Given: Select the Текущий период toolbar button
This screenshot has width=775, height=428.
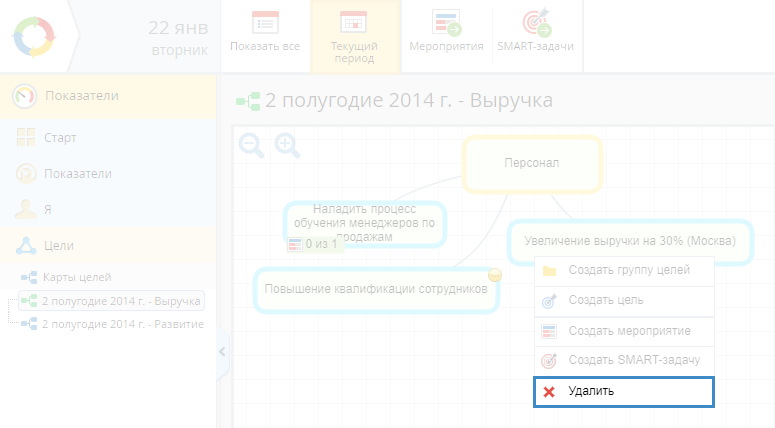Looking at the screenshot, I should (354, 36).
